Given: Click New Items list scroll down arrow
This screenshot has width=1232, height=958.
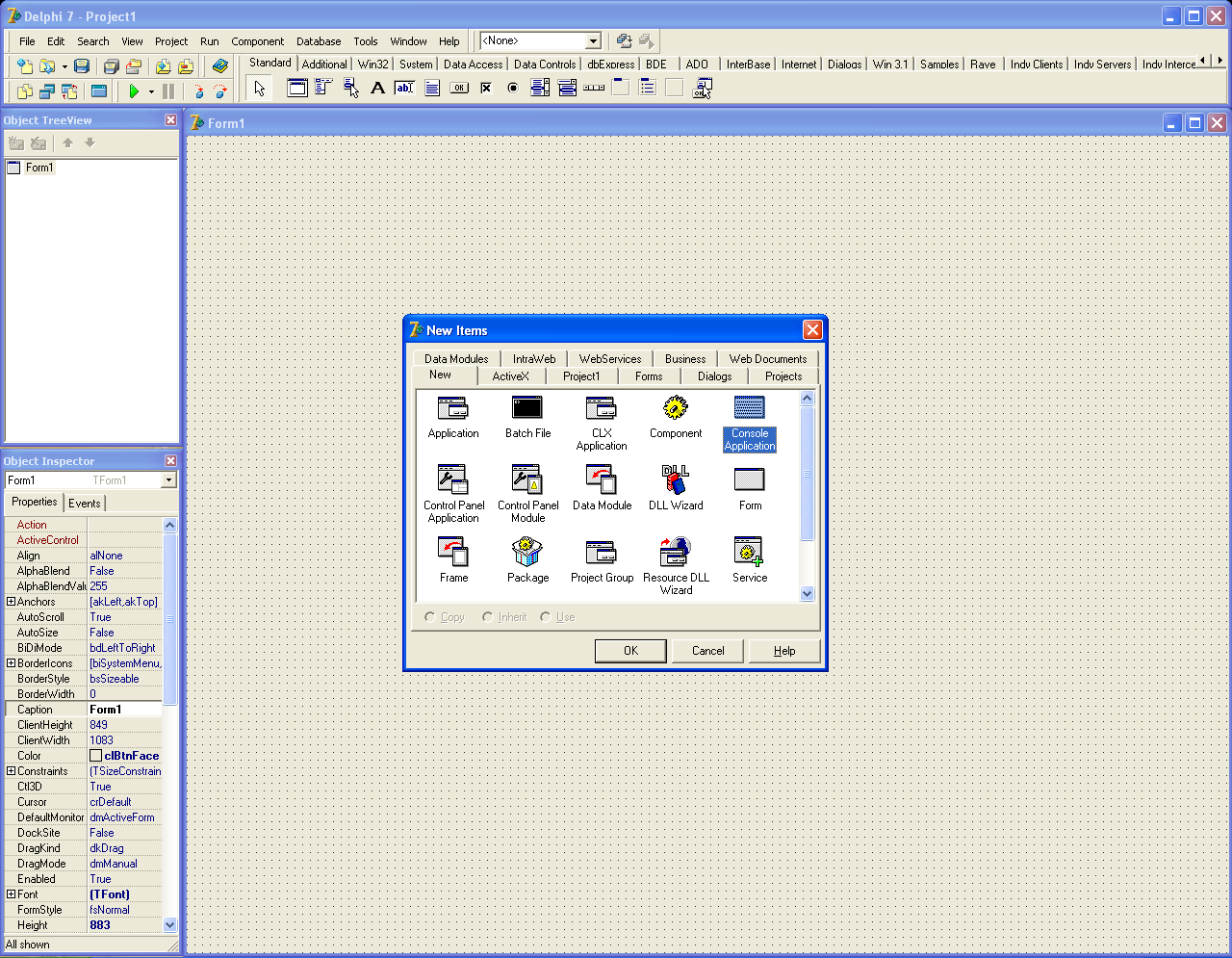Looking at the screenshot, I should pos(807,594).
